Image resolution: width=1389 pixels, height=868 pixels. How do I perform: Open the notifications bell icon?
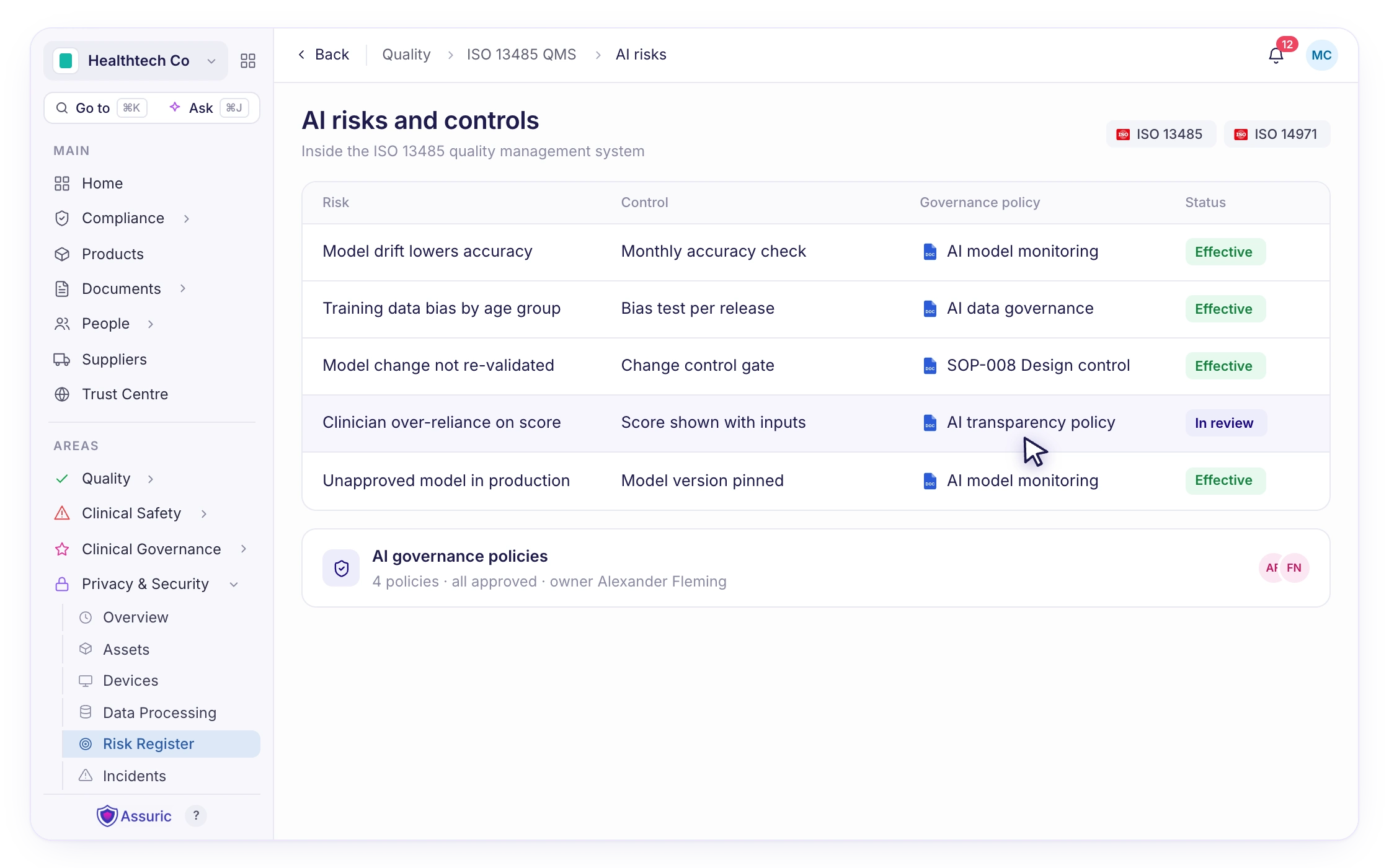point(1276,56)
